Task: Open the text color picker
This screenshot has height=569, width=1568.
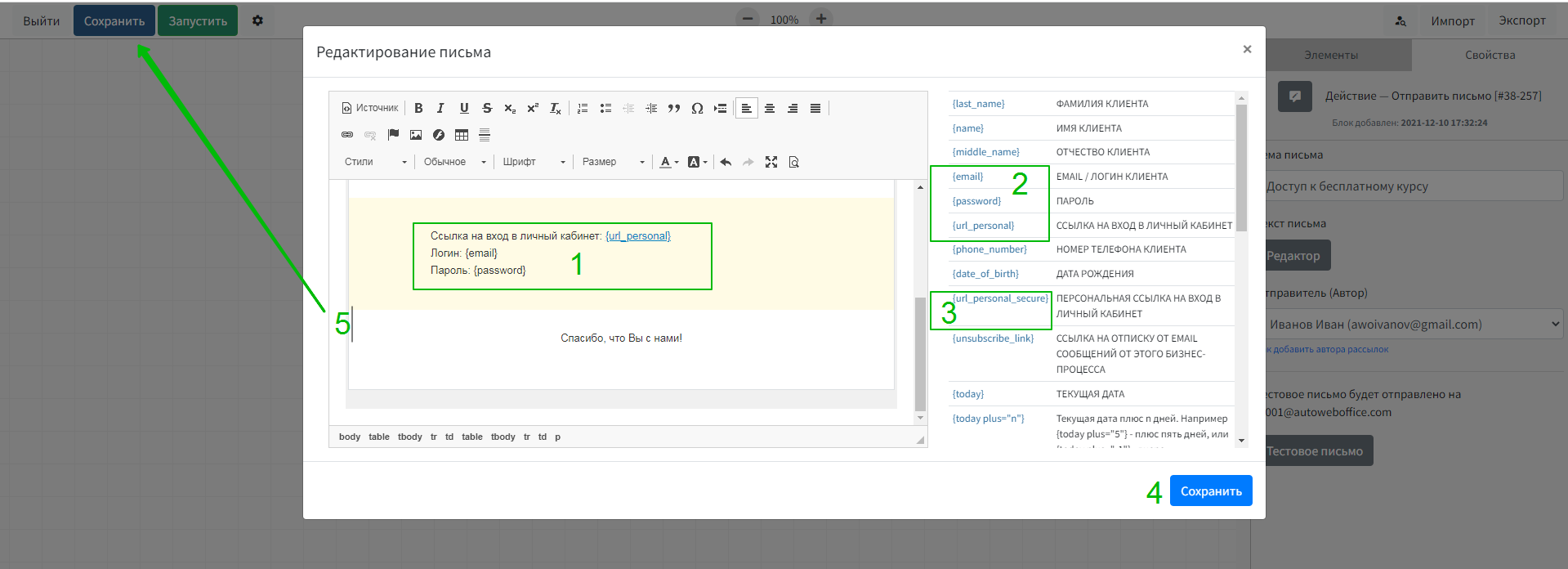Action: click(x=668, y=162)
